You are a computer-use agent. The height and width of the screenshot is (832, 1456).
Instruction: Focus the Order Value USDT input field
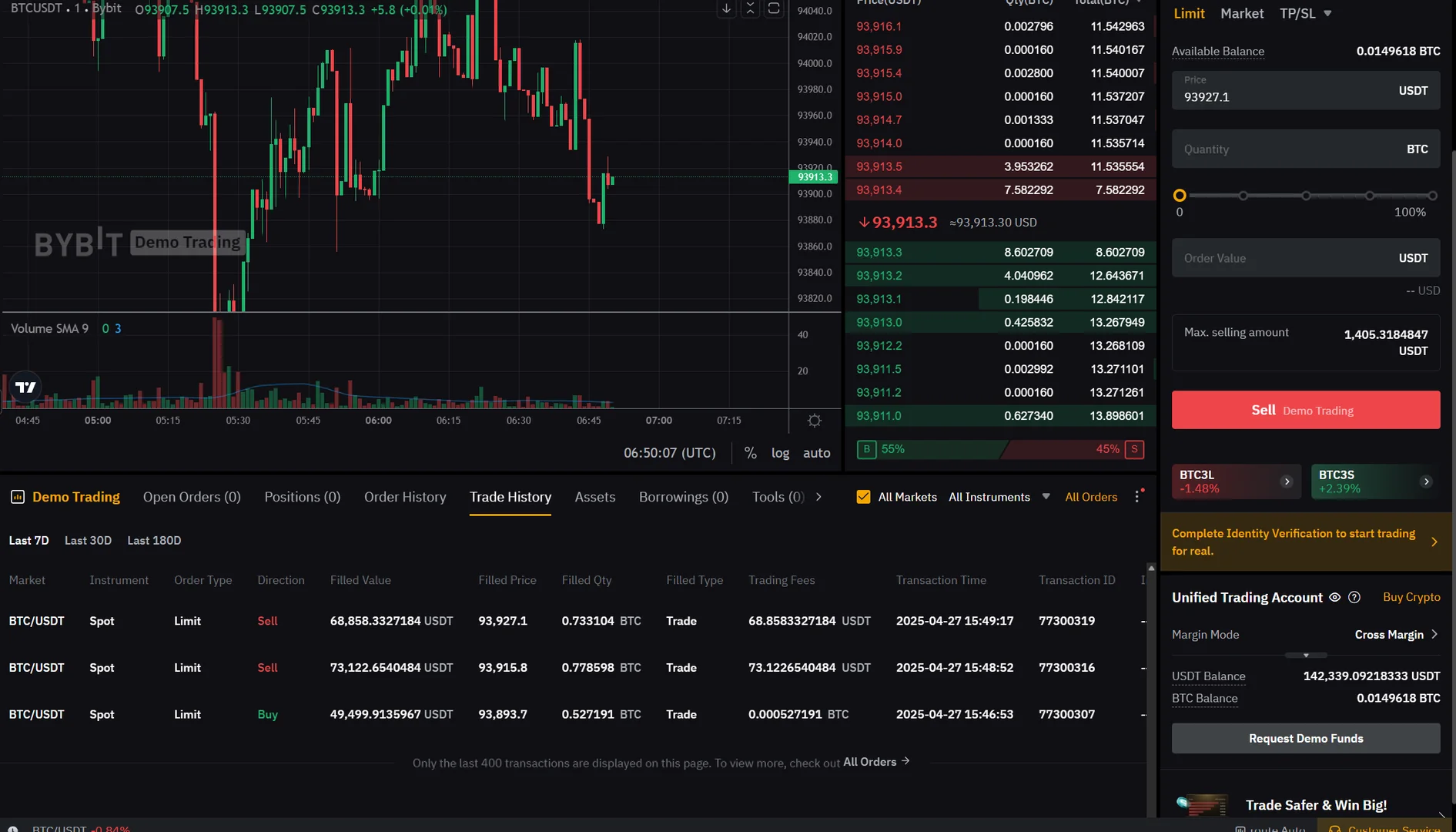pyautogui.click(x=1306, y=258)
